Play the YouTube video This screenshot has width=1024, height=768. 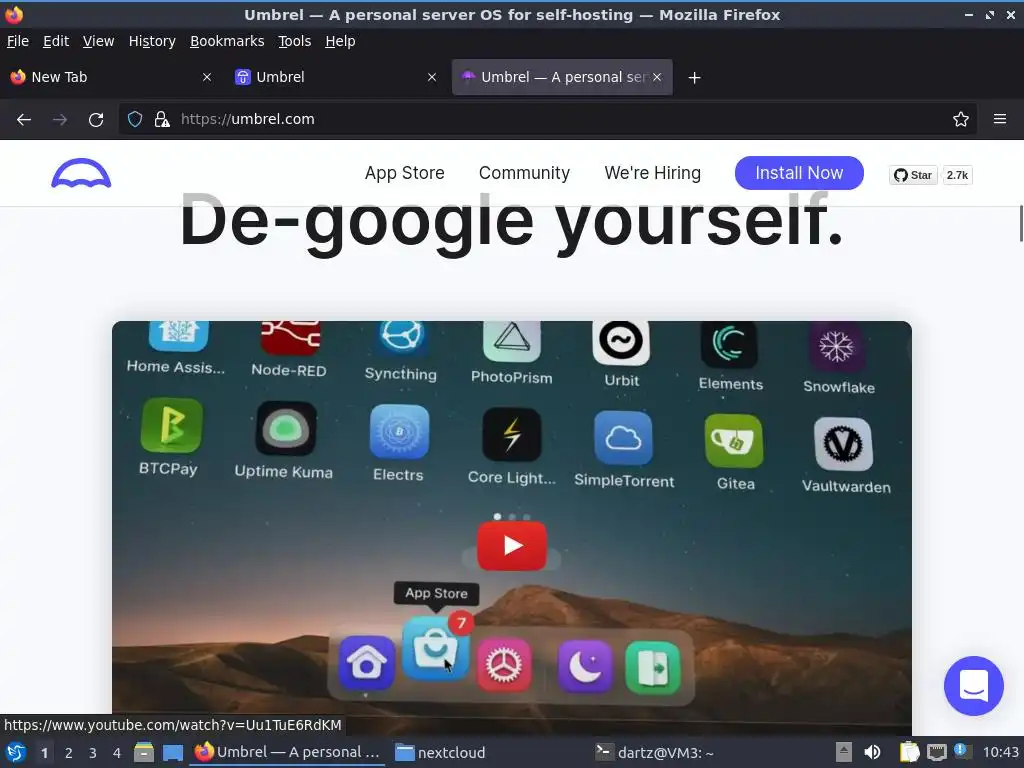coord(511,545)
